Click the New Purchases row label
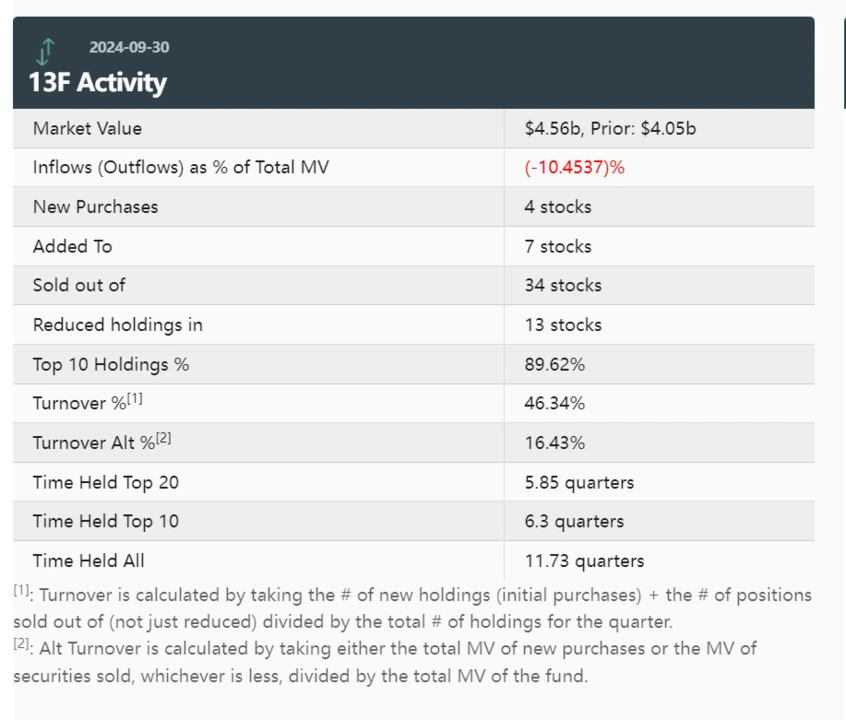The width and height of the screenshot is (846, 720). tap(95, 207)
